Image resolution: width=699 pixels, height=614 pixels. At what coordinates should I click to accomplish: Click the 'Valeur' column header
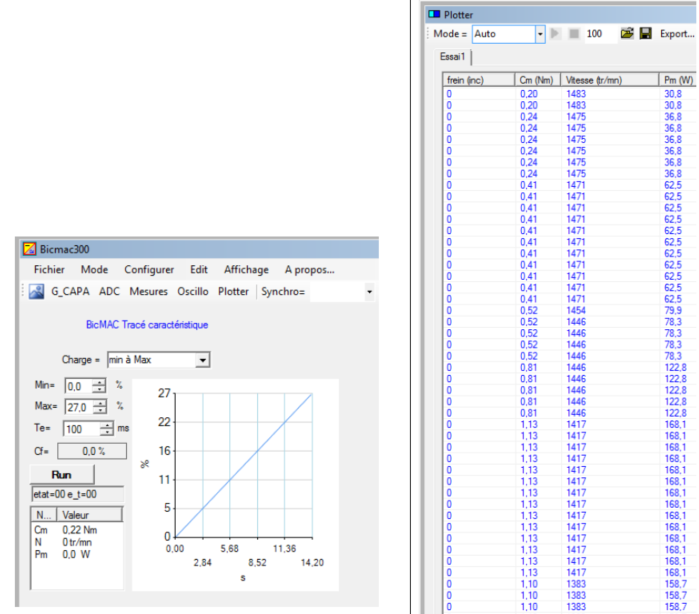90,515
